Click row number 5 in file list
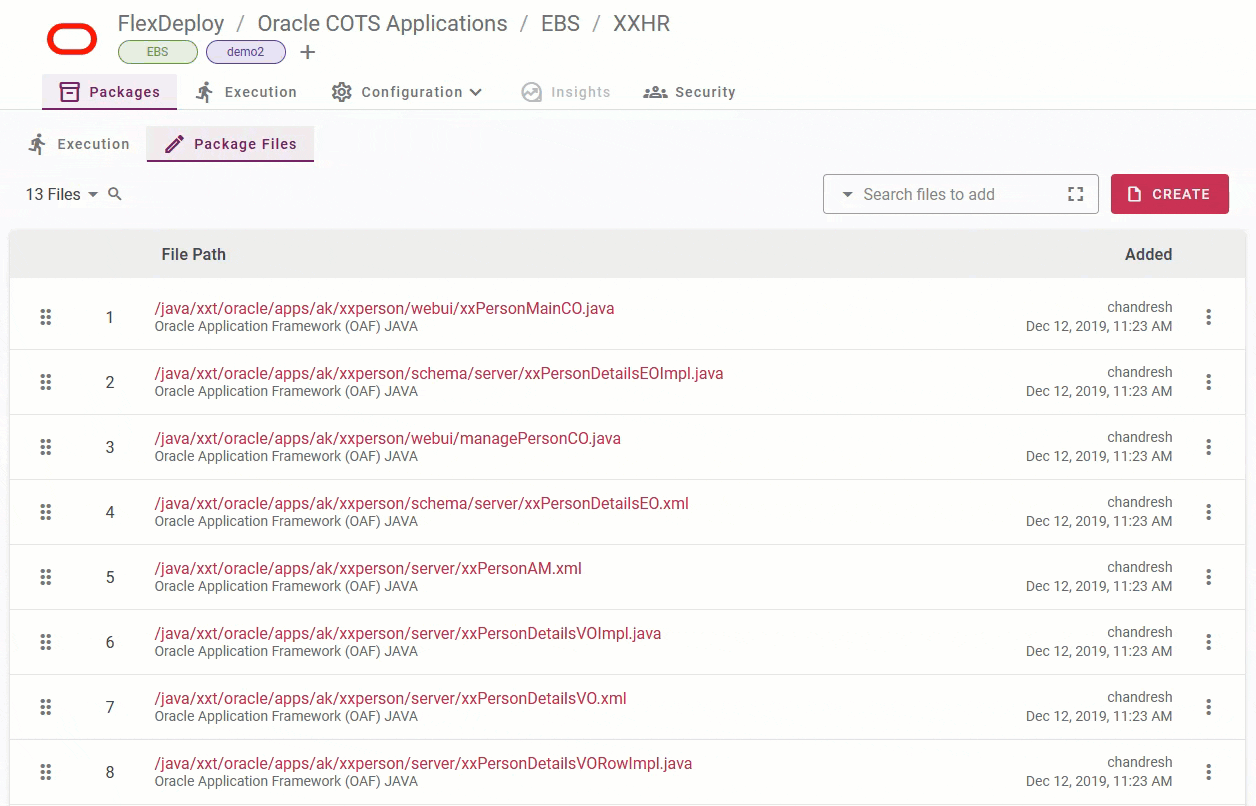This screenshot has width=1256, height=806. tap(110, 577)
